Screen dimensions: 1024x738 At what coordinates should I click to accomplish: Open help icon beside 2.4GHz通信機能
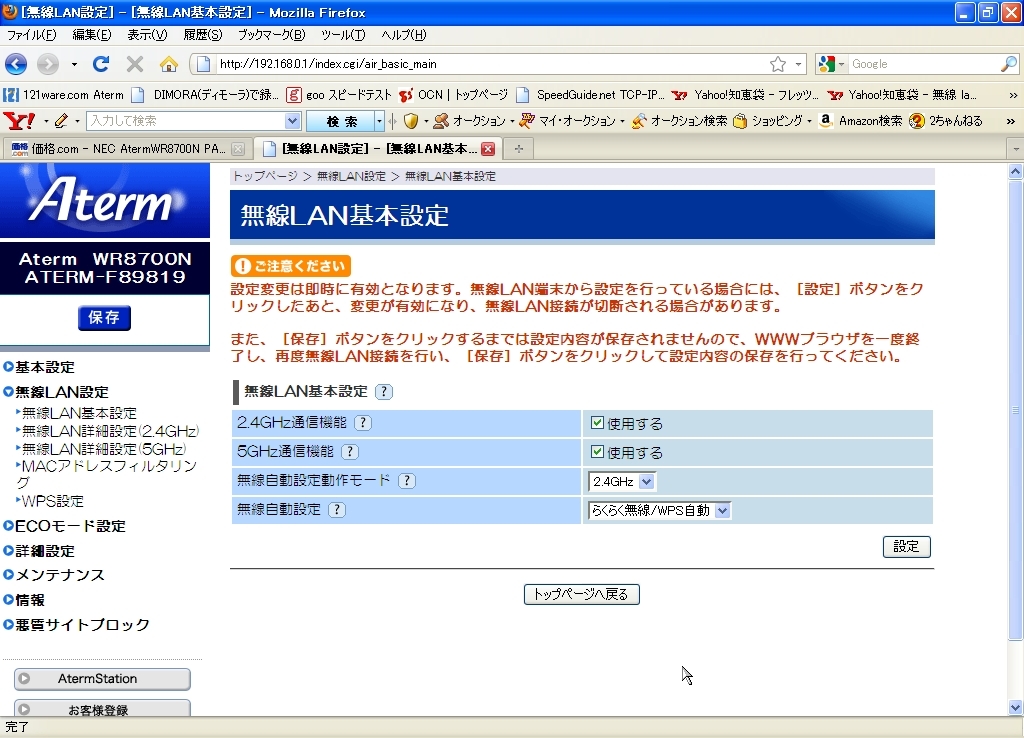363,423
